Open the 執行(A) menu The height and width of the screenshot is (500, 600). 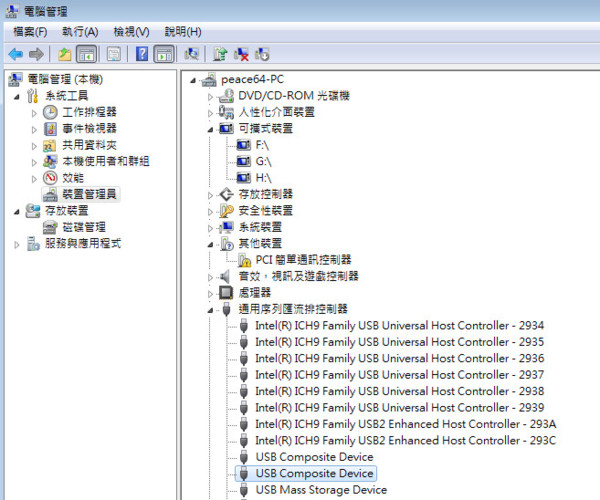coord(80,32)
